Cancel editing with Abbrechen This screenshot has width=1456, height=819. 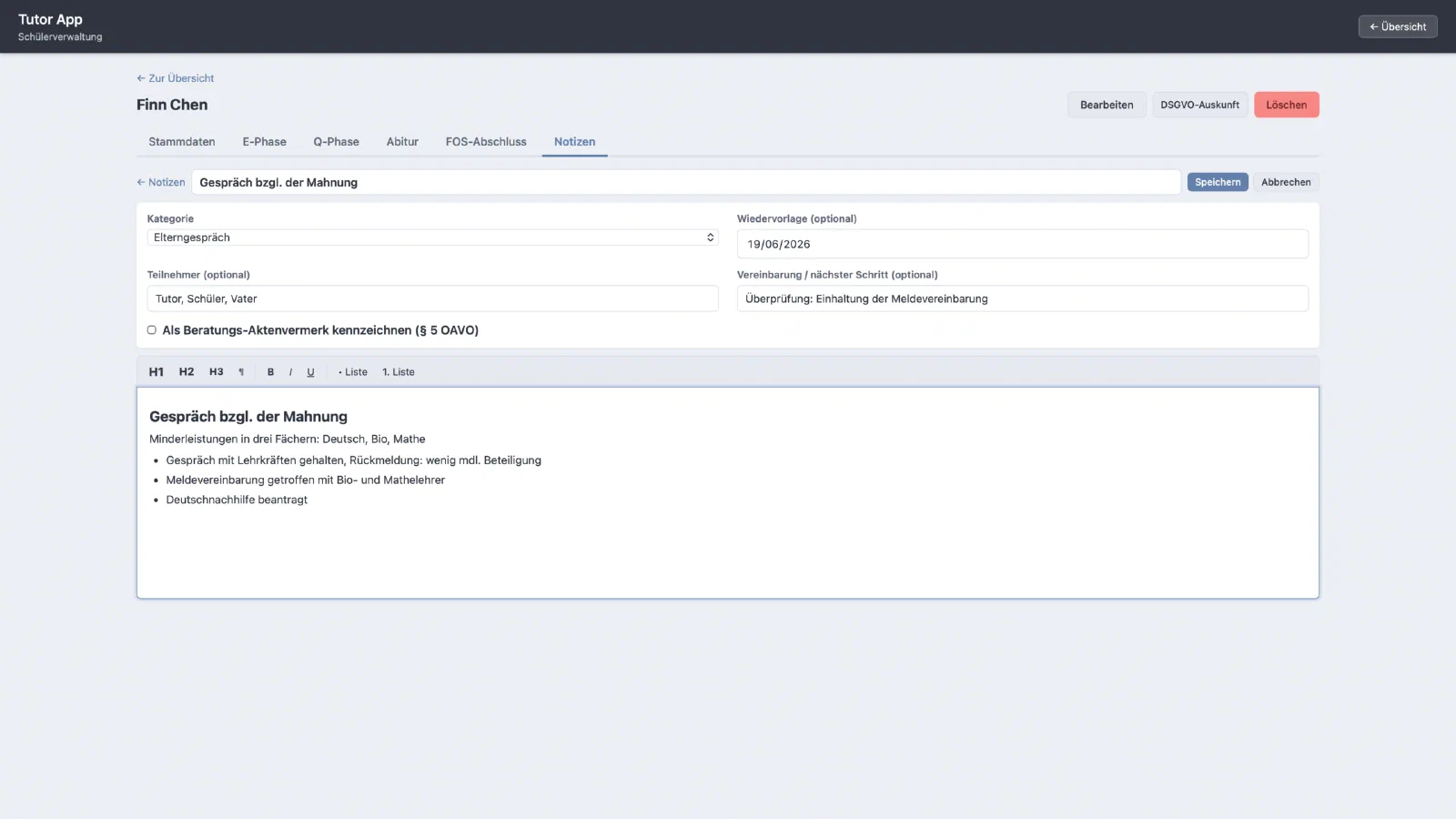point(1286,182)
